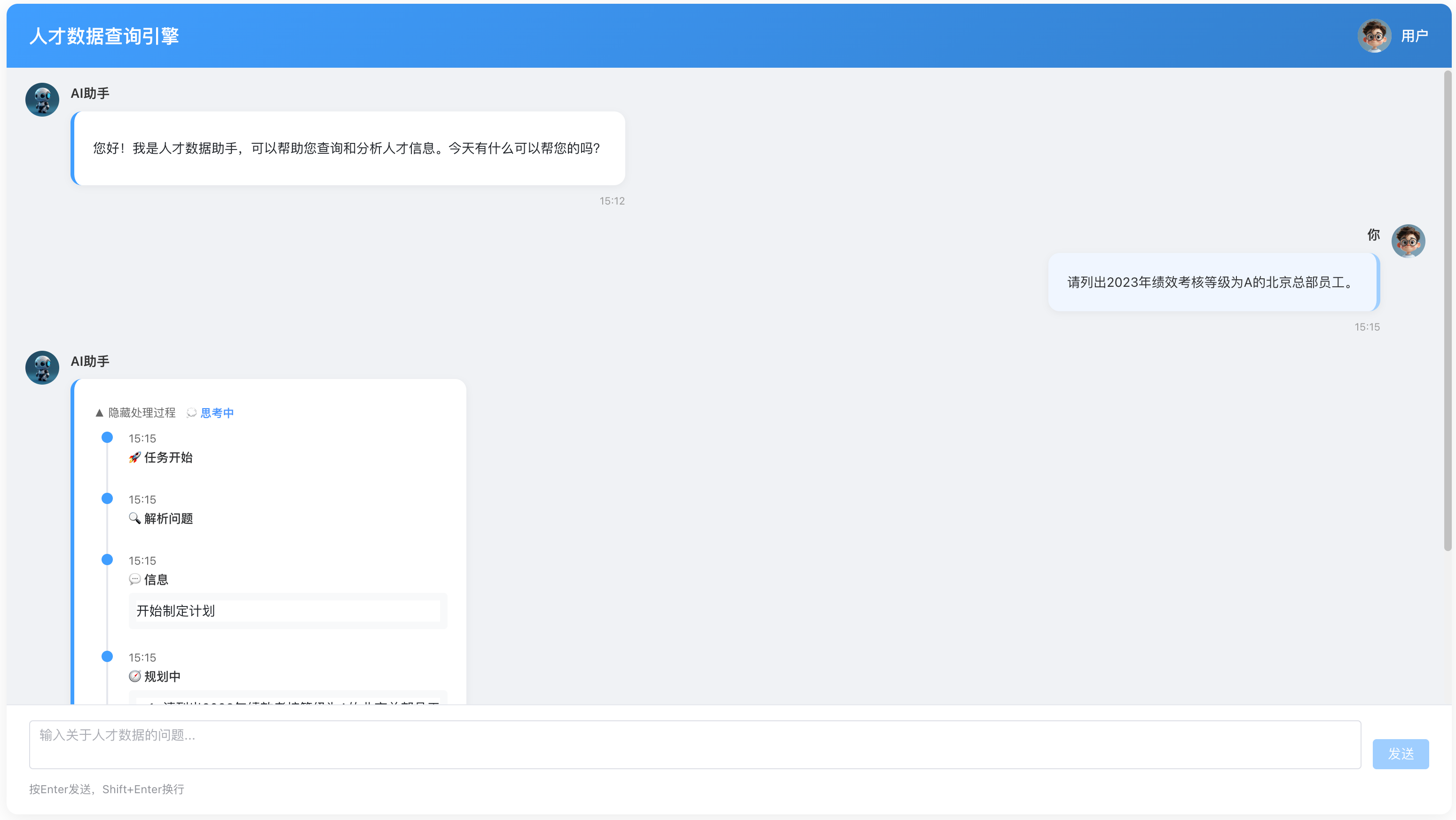Viewport: 1456px width, 820px height.
Task: Click the 信息 step text
Action: [156, 579]
